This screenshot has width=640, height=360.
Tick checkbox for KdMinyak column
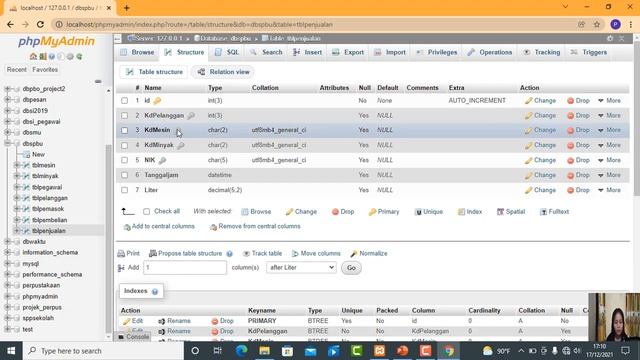[x=124, y=145]
